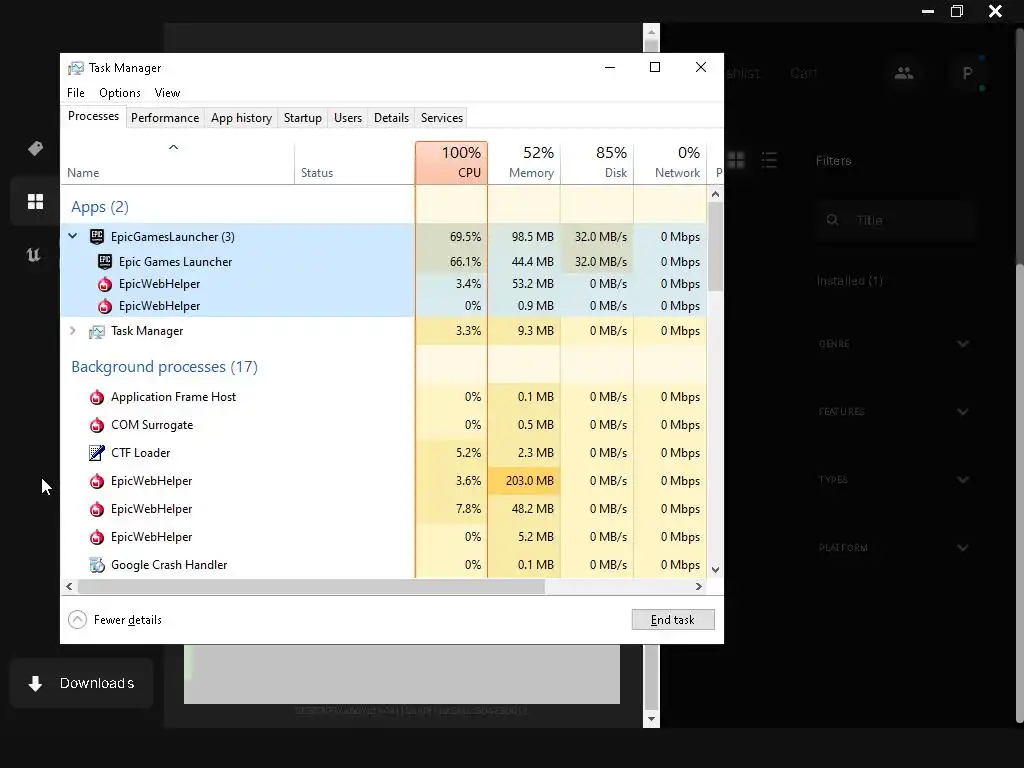The height and width of the screenshot is (768, 1024).
Task: Click Fewer details toggle
Action: (115, 620)
